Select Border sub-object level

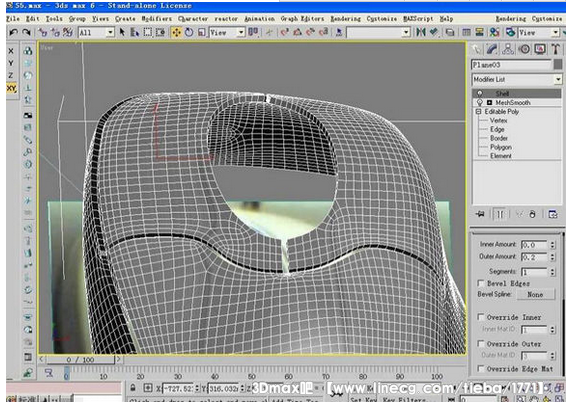coord(499,138)
